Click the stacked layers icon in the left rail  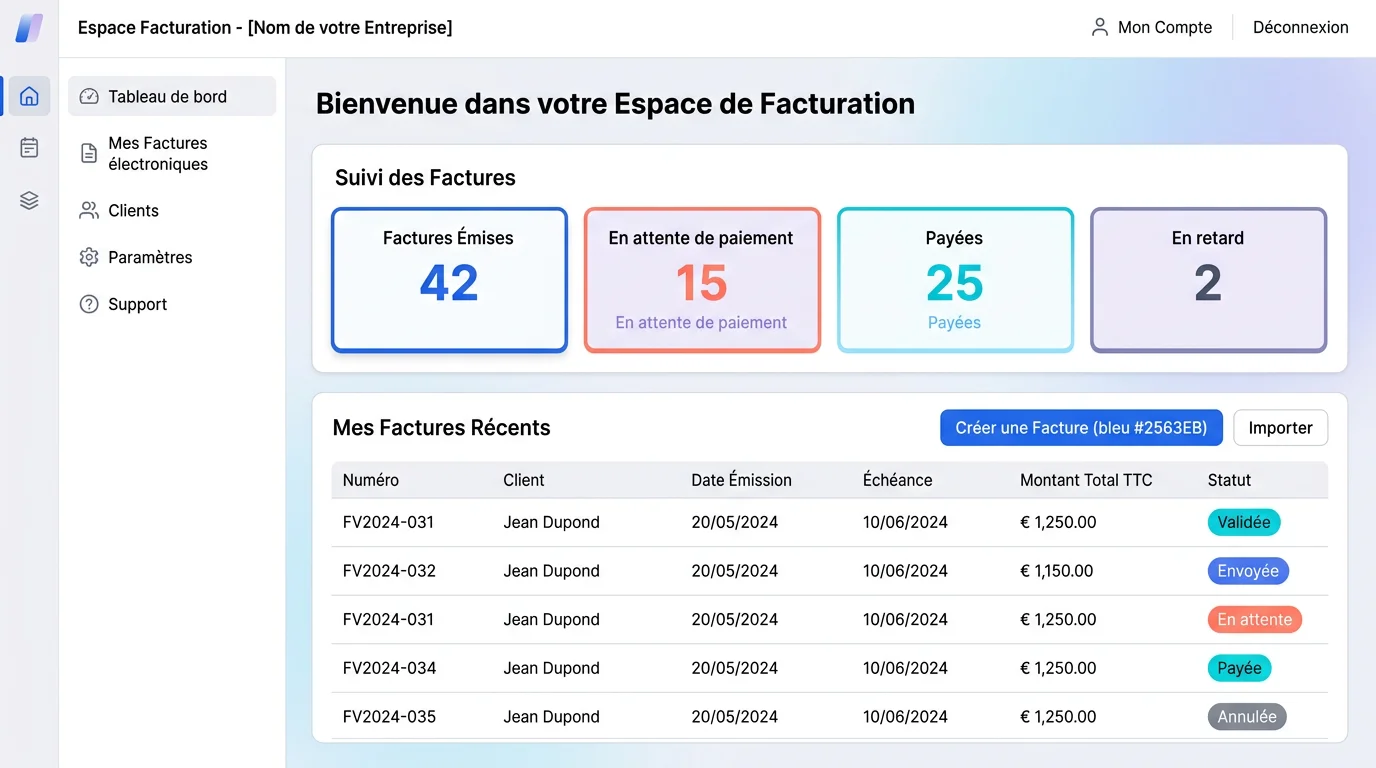tap(28, 199)
